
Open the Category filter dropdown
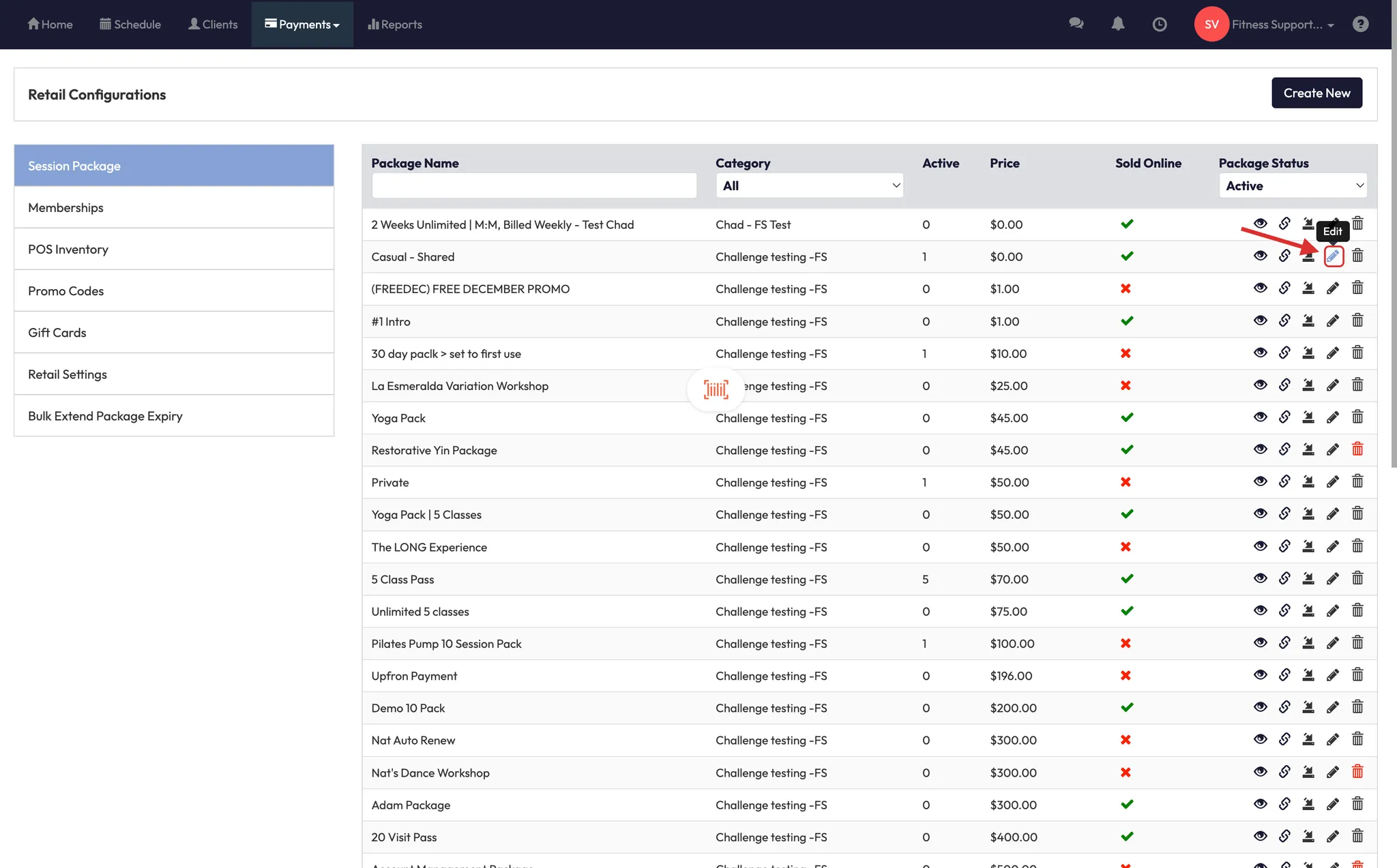[x=809, y=185]
